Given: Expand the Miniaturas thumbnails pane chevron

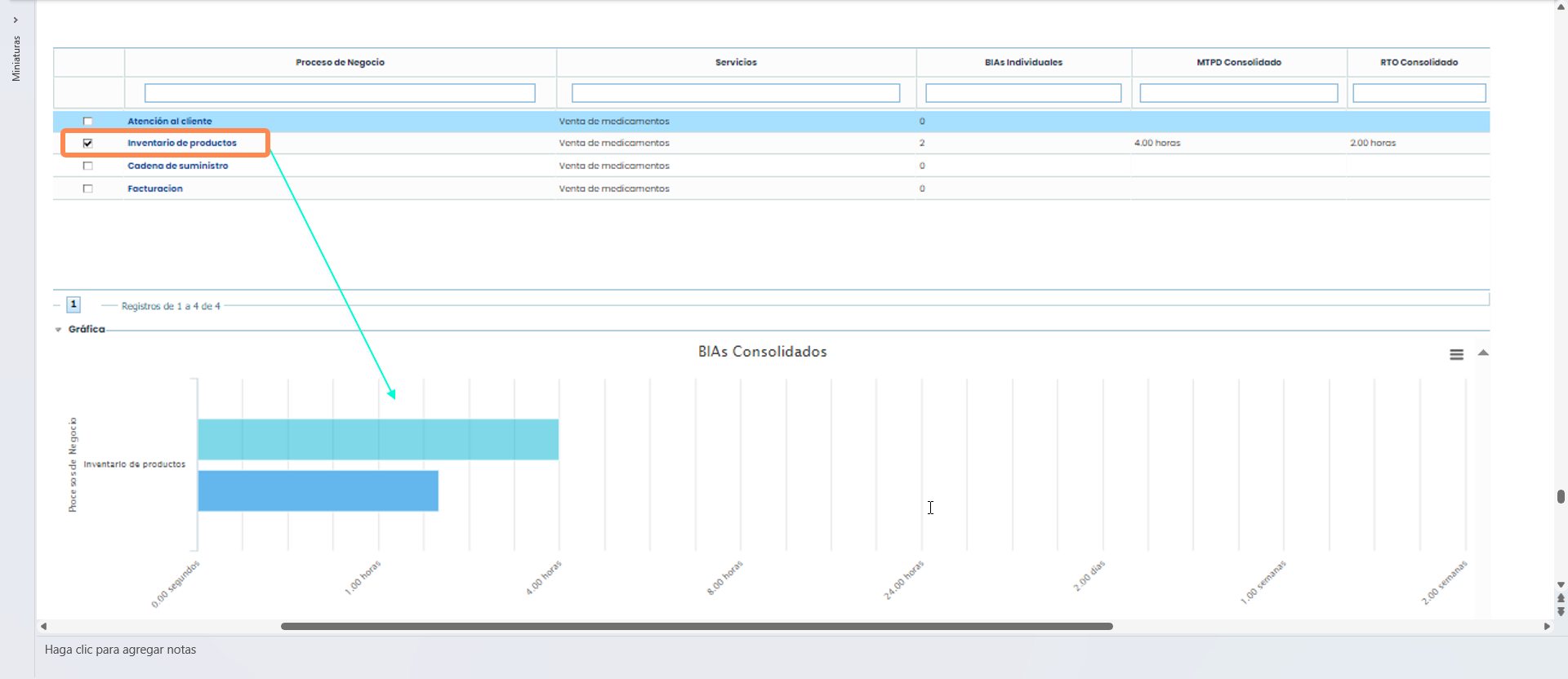Looking at the screenshot, I should click(16, 20).
